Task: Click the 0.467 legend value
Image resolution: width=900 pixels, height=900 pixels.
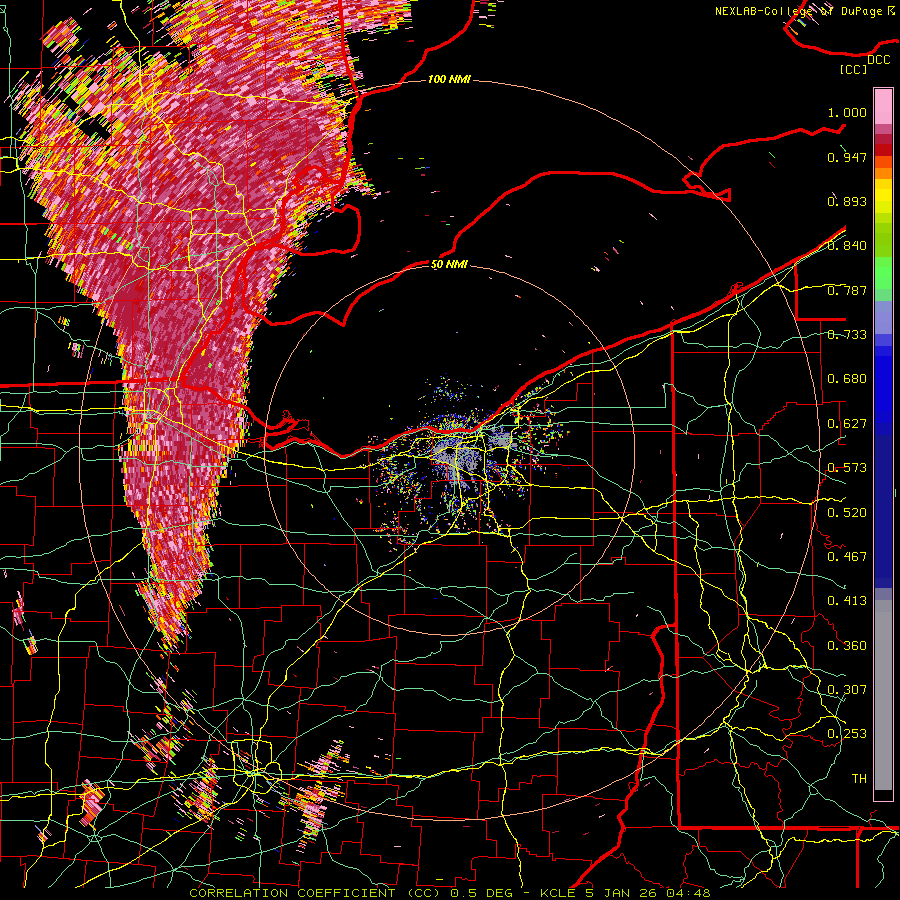Action: (x=847, y=557)
